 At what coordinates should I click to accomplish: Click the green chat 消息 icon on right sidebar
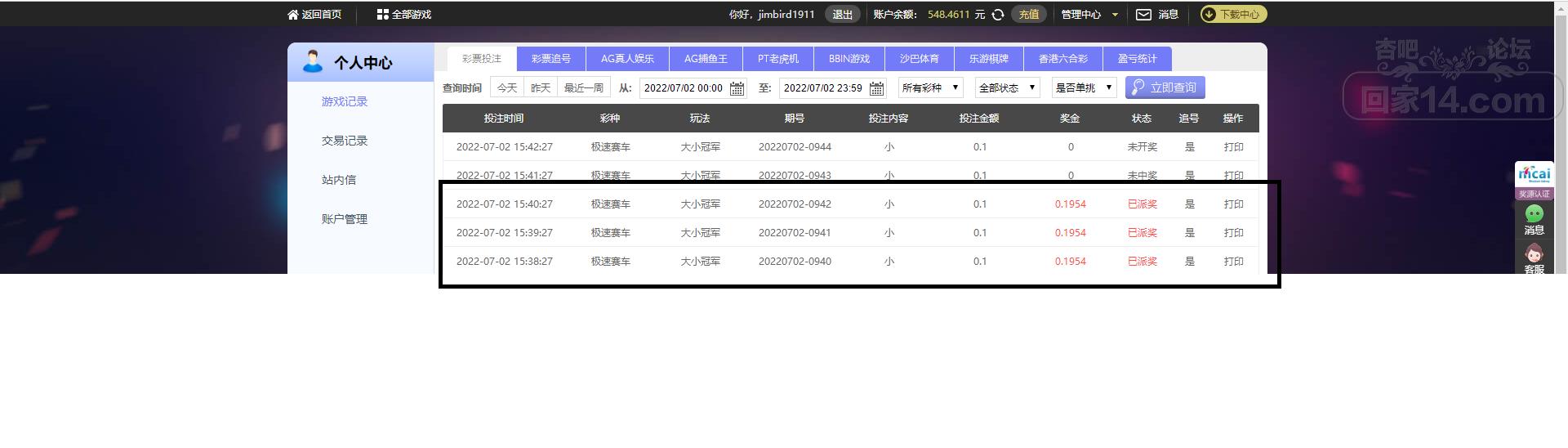click(x=1535, y=214)
